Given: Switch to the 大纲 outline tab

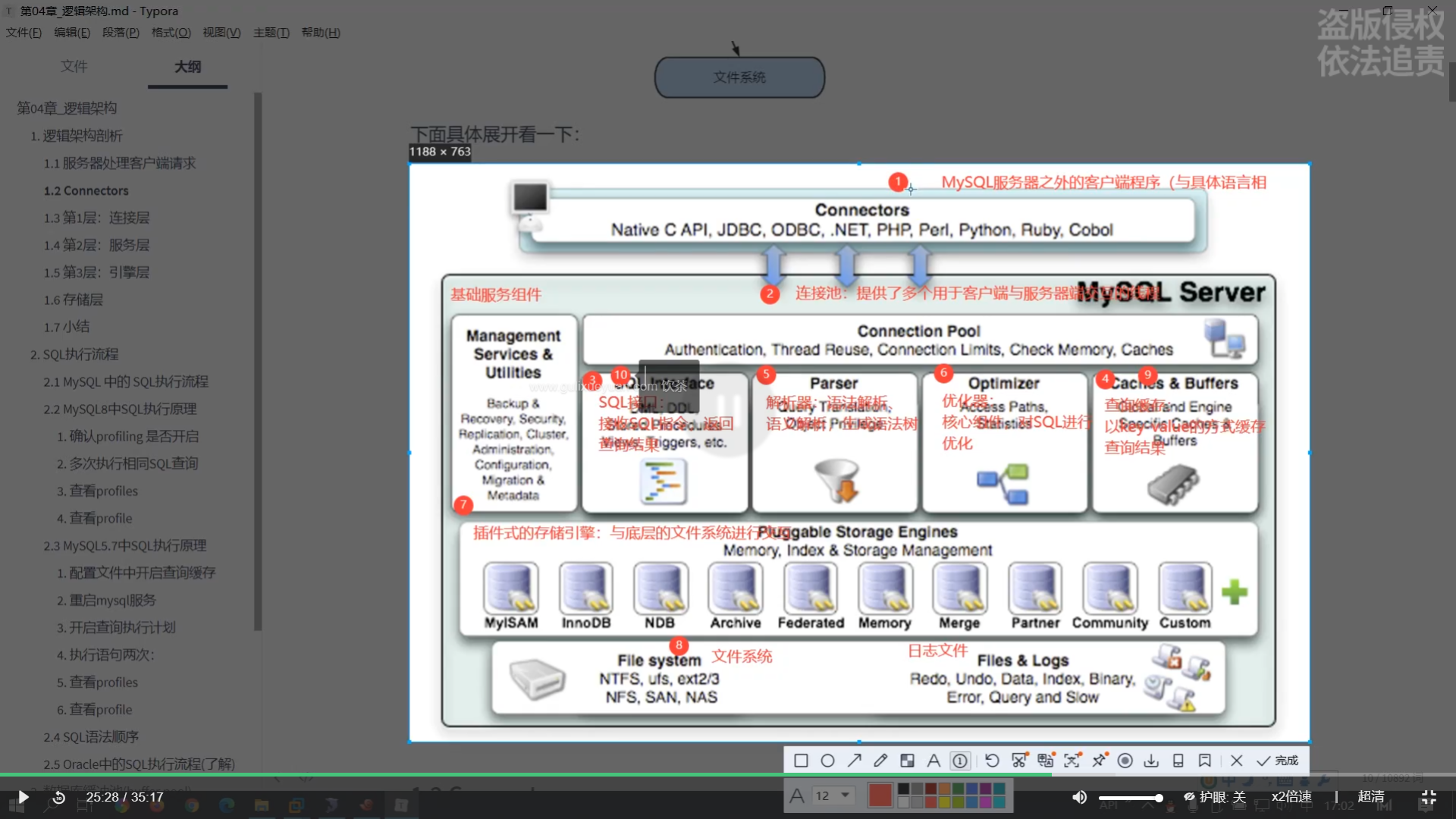Looking at the screenshot, I should coord(187,67).
